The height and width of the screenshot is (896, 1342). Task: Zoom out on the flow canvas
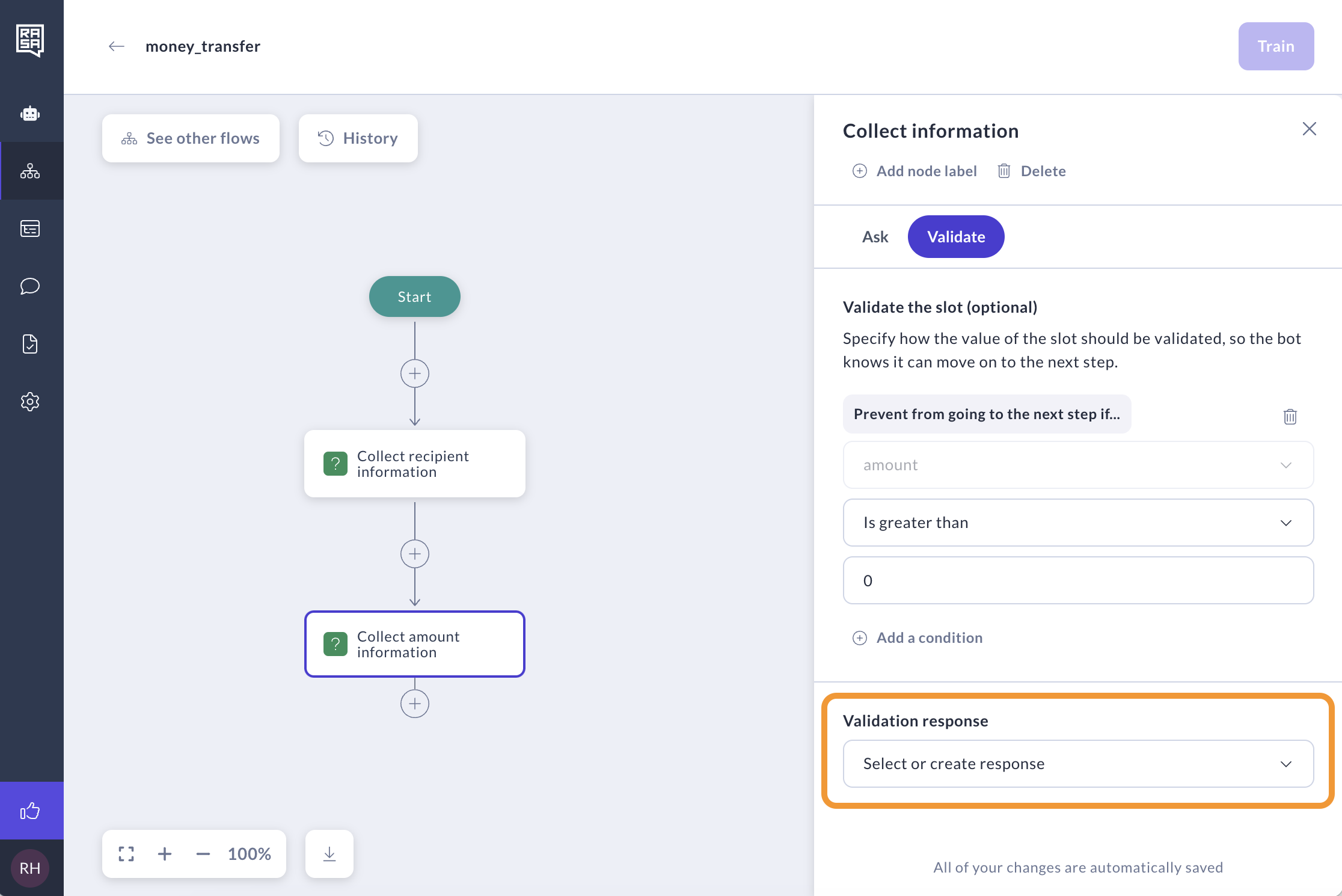203,854
